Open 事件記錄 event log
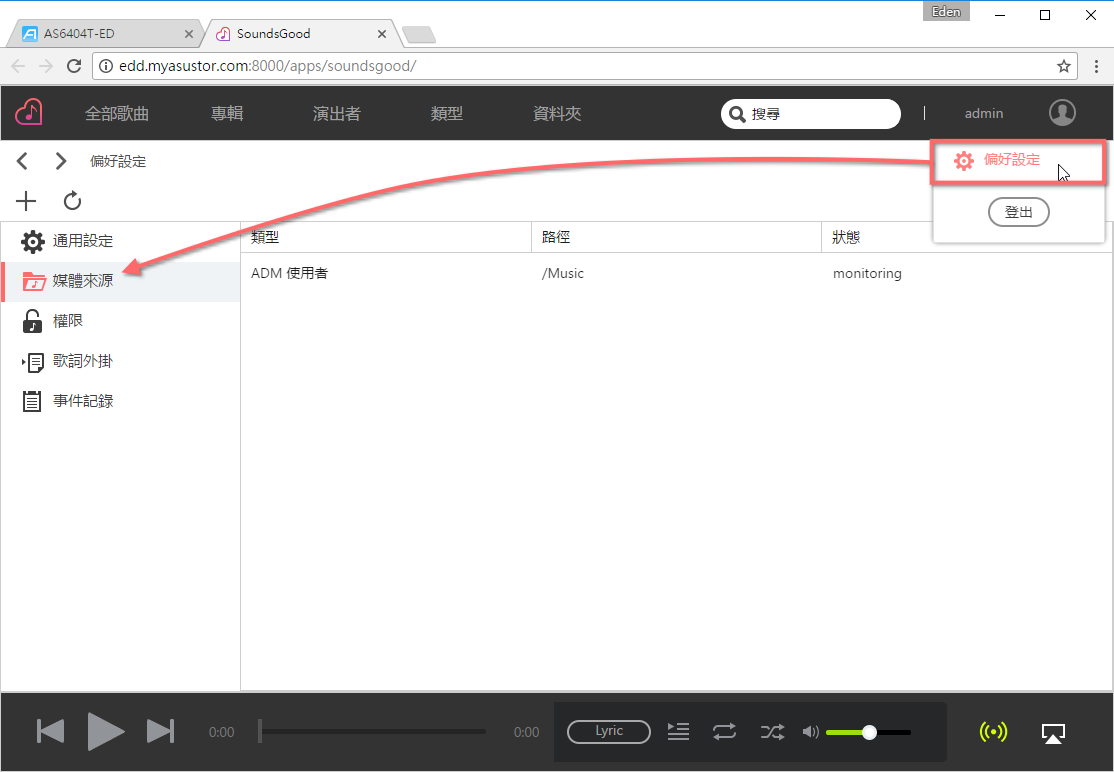The height and width of the screenshot is (772, 1114). 121,401
